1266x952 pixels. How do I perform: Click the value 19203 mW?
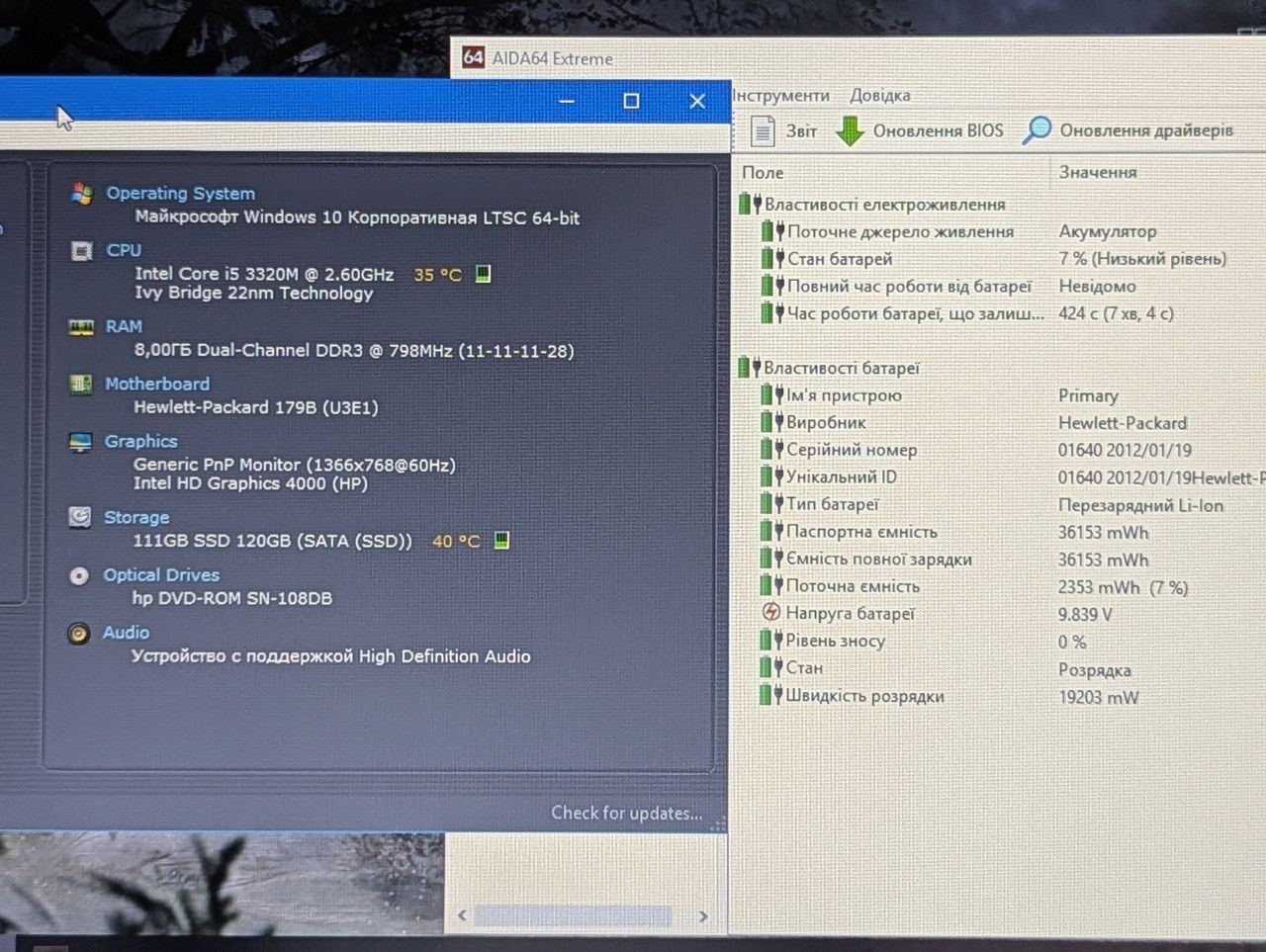(1098, 697)
